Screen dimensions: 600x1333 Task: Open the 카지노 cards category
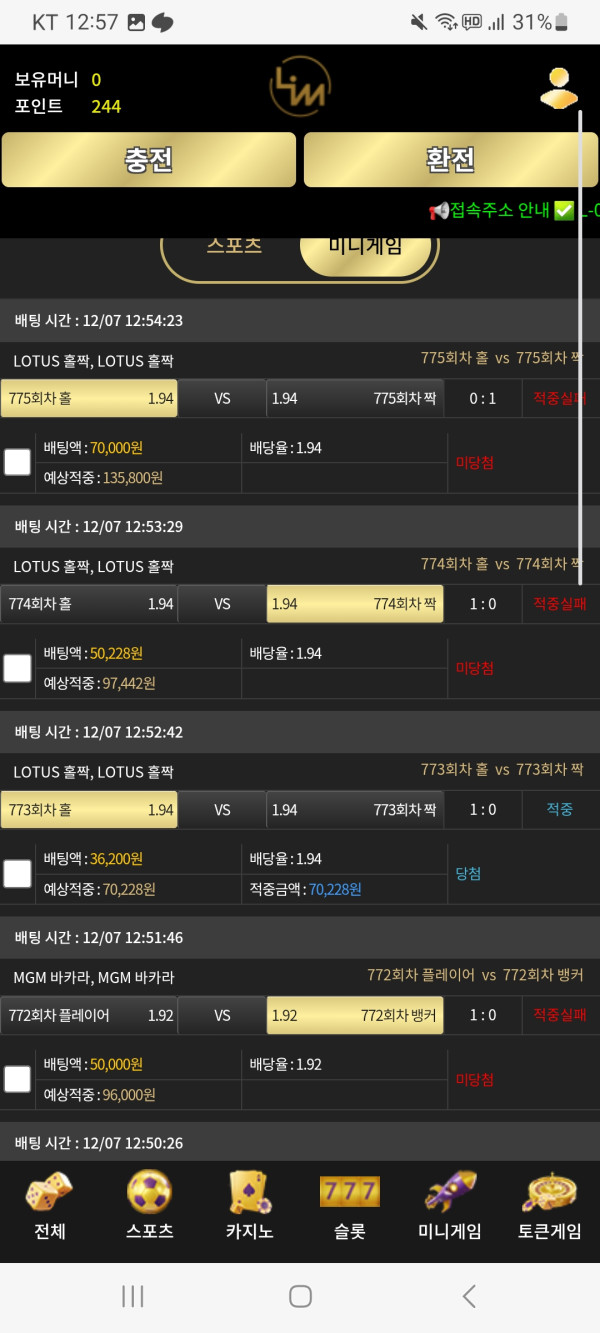249,1206
